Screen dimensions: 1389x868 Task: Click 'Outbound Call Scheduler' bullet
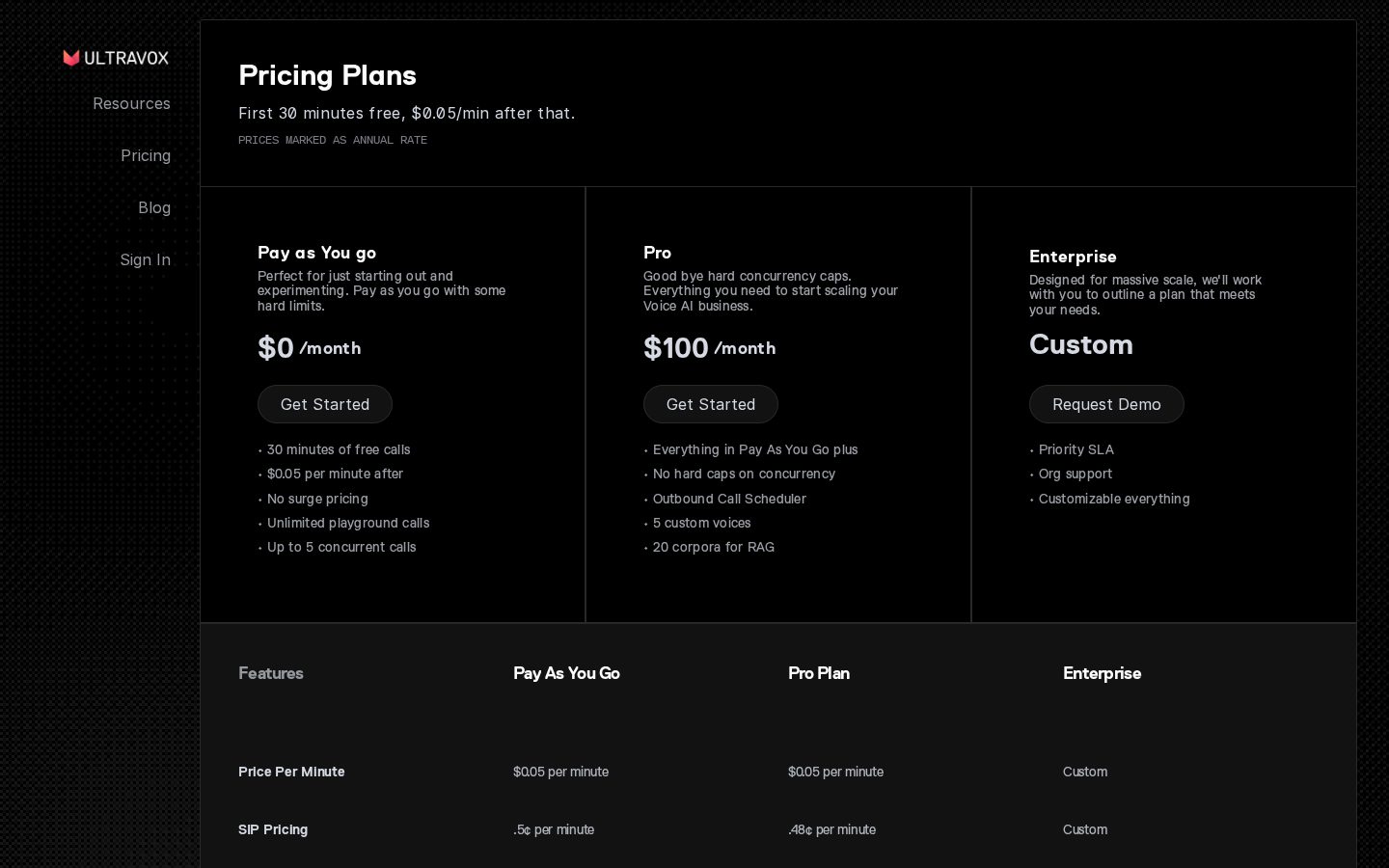click(729, 499)
